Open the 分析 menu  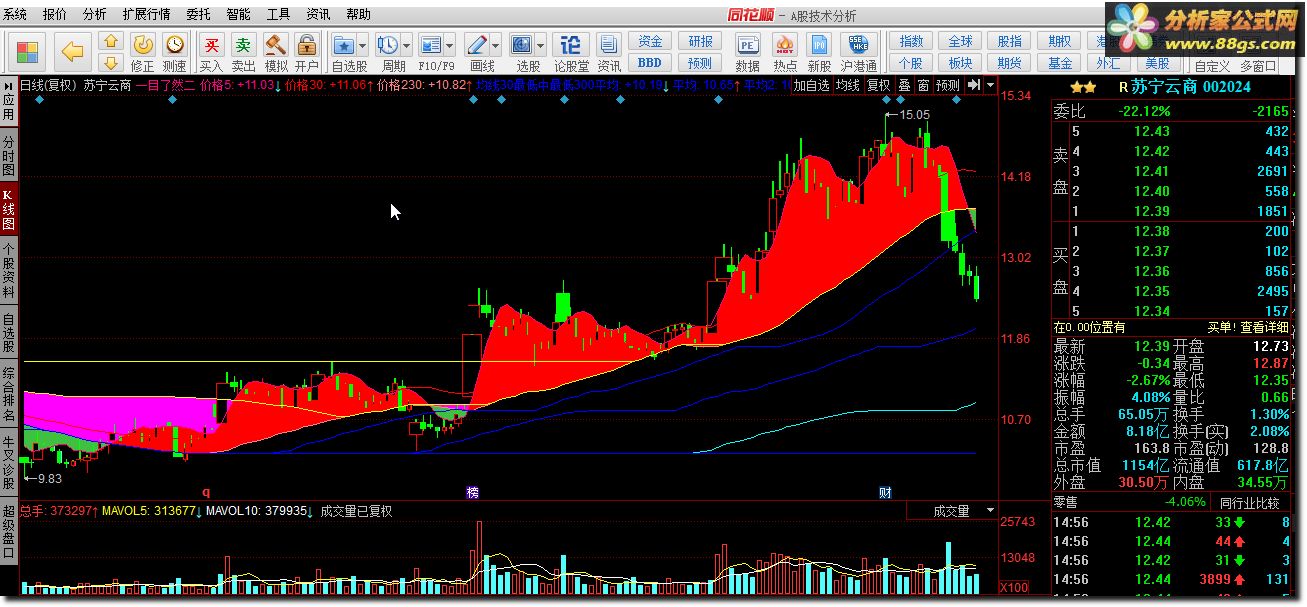point(94,15)
